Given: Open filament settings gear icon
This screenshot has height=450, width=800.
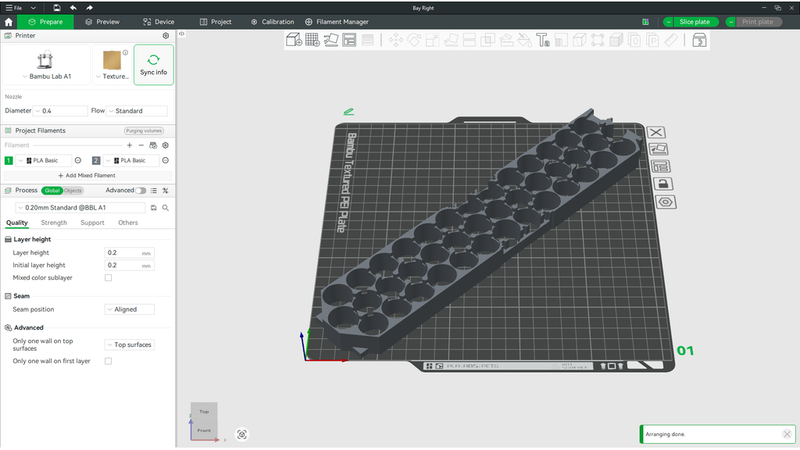Looking at the screenshot, I should coord(165,145).
